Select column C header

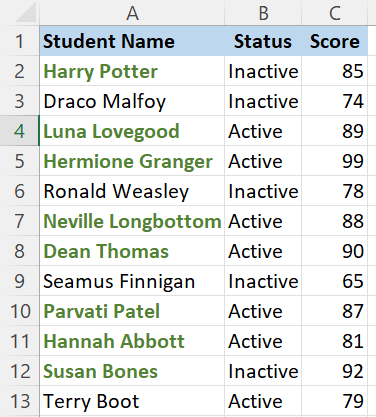click(x=335, y=13)
